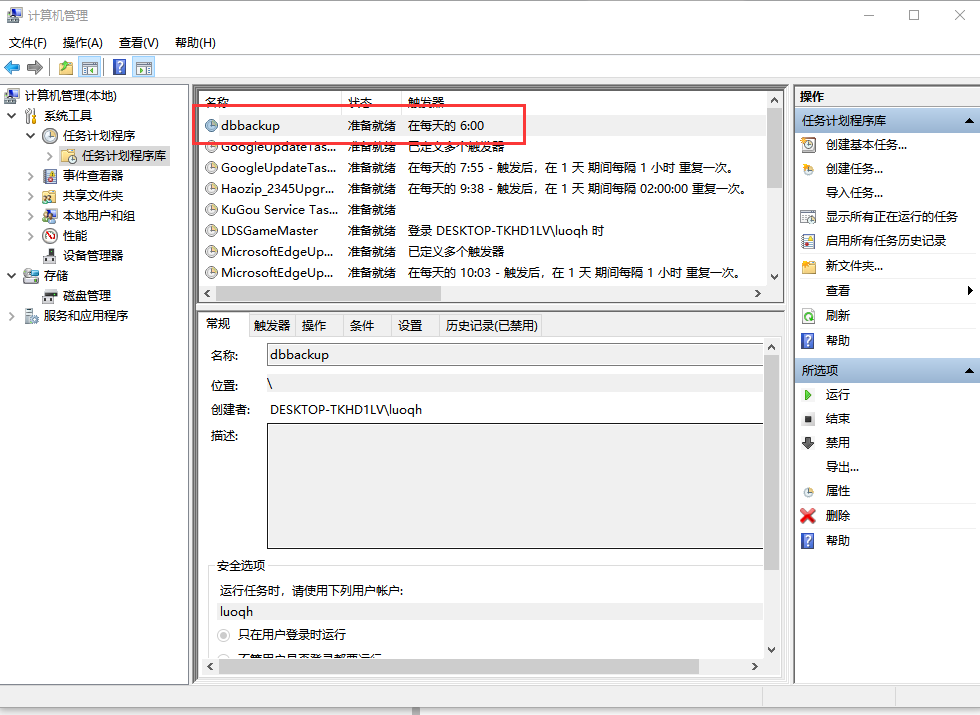Image resolution: width=980 pixels, height=715 pixels.
Task: Click the 设备管理器 tree icon
Action: [49, 256]
